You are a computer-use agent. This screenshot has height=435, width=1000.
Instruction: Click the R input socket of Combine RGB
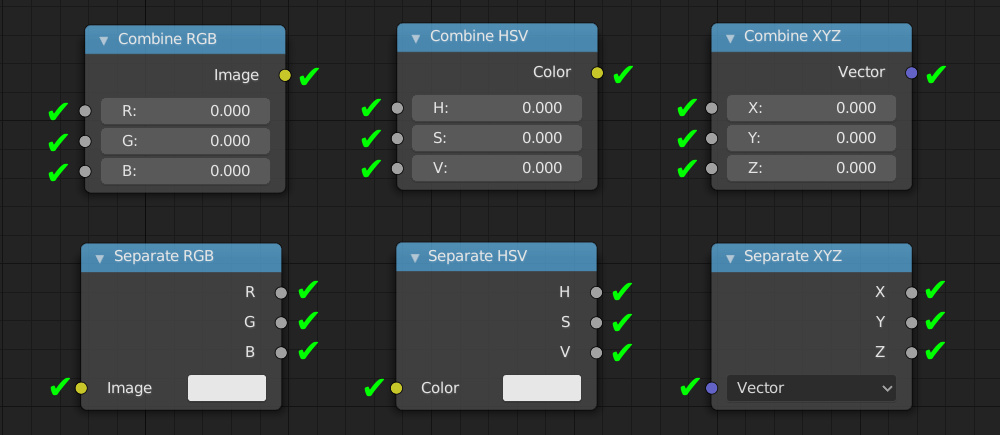tap(85, 111)
